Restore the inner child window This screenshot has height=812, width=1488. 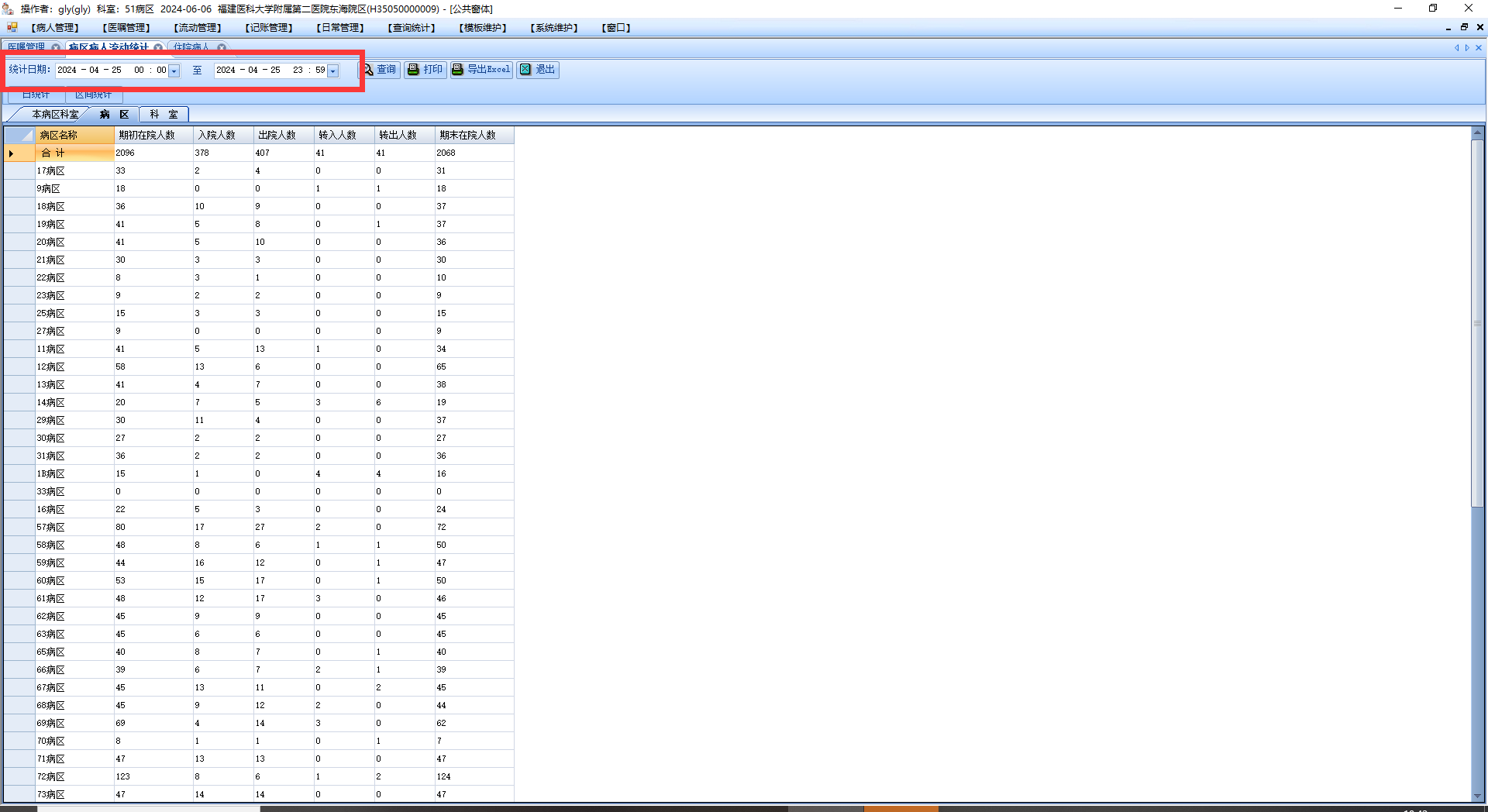[x=1464, y=27]
